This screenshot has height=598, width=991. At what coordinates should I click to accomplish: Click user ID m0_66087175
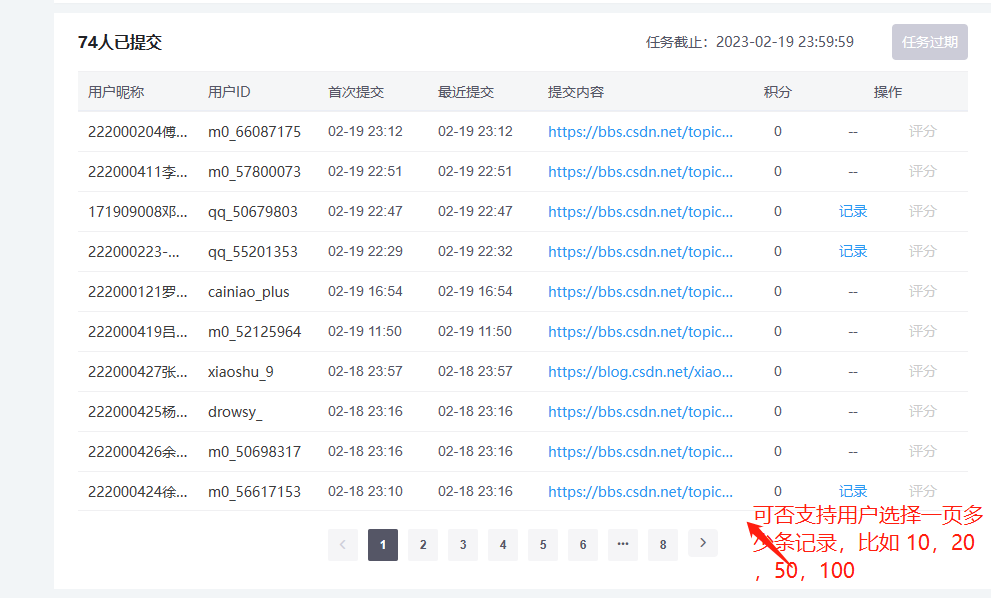click(254, 132)
